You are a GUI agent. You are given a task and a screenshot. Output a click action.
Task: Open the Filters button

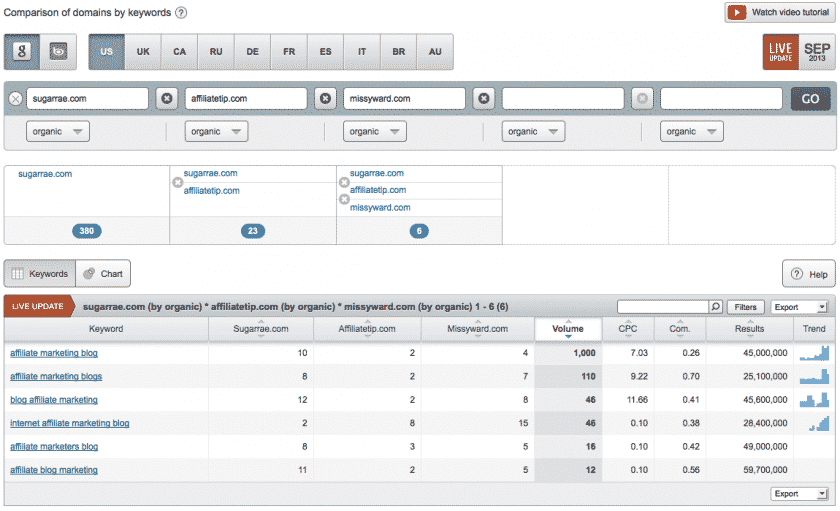coord(745,307)
